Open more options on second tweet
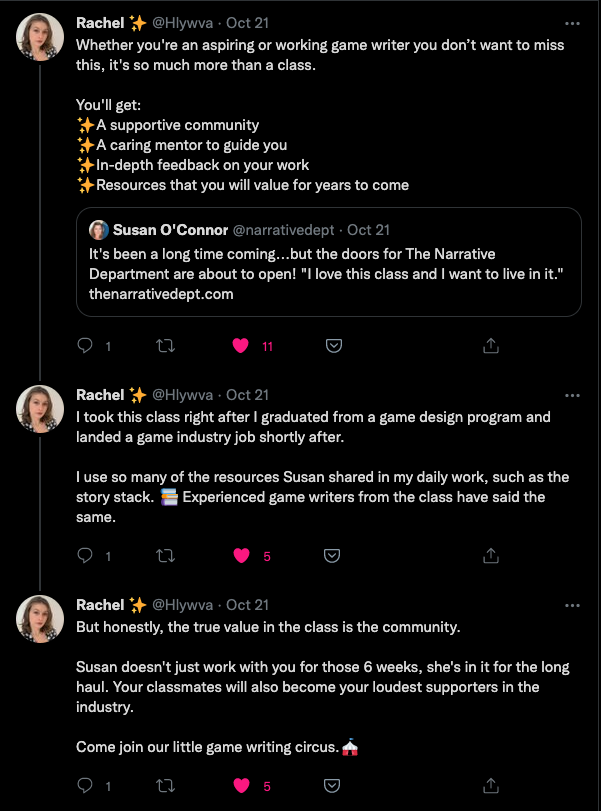Viewport: 601px width, 811px height. coord(571,395)
